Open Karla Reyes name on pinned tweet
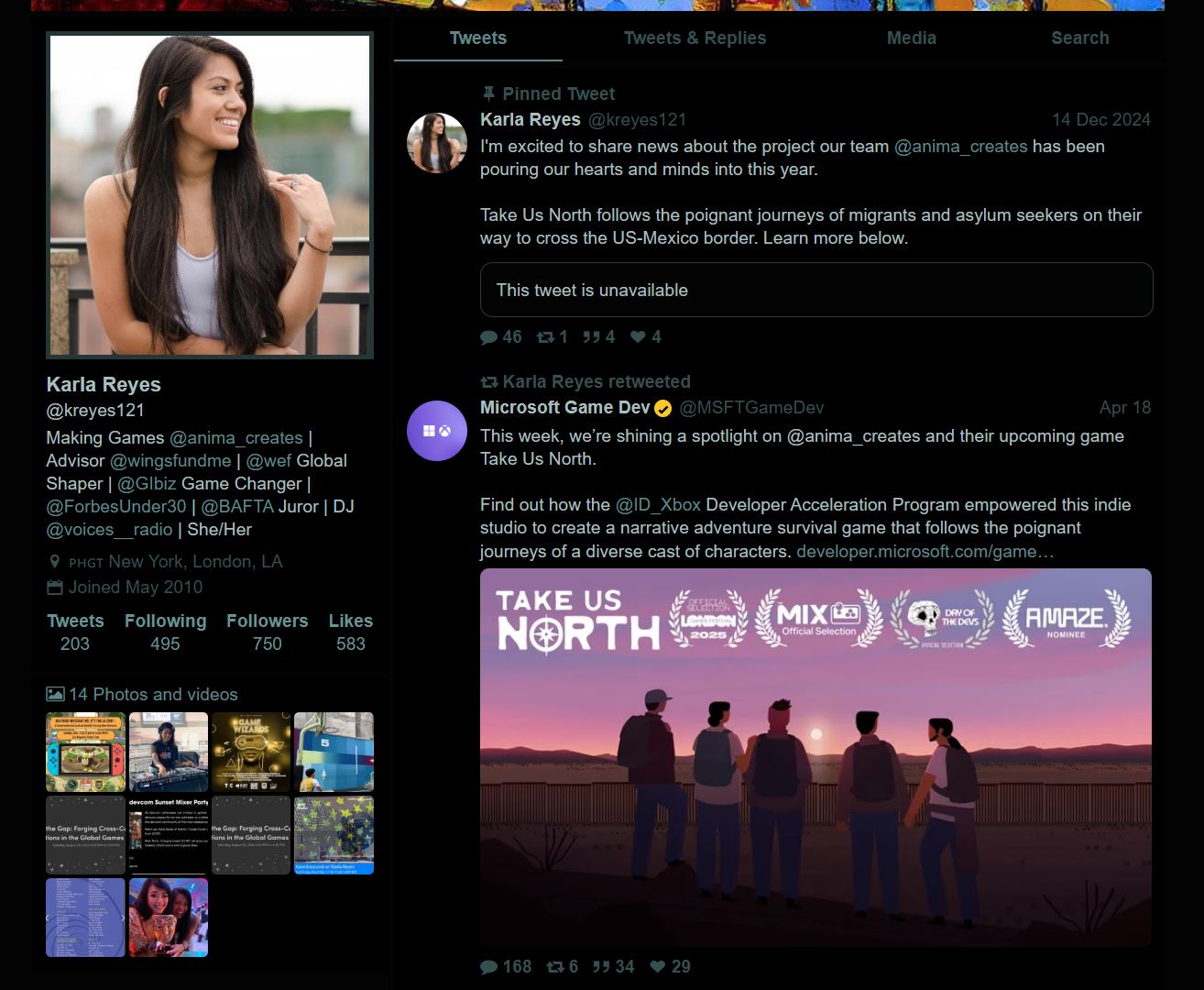This screenshot has width=1204, height=990. click(x=531, y=120)
